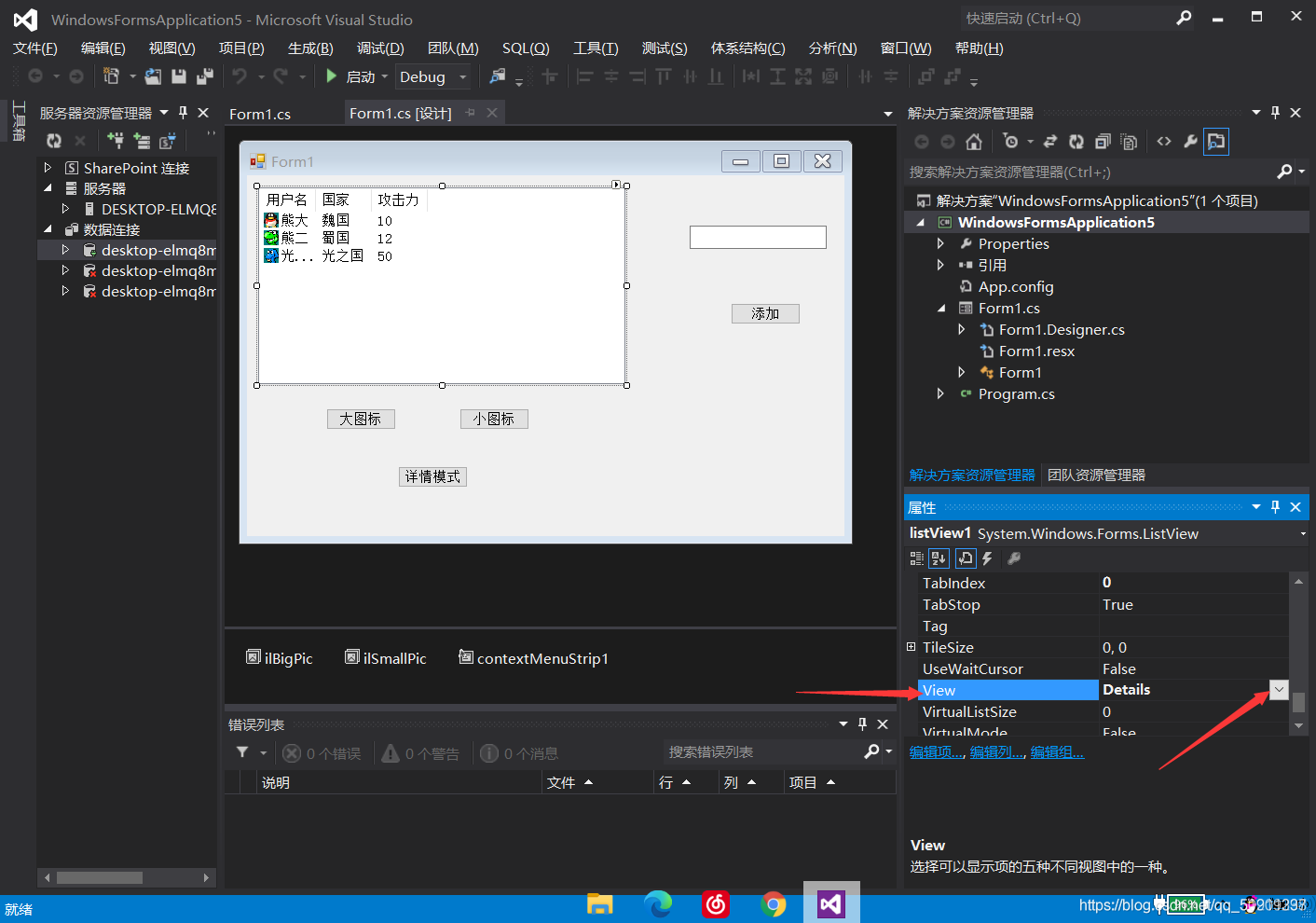Image resolution: width=1316 pixels, height=923 pixels.
Task: Expand the SharePoint 连接 node
Action: pyautogui.click(x=48, y=168)
